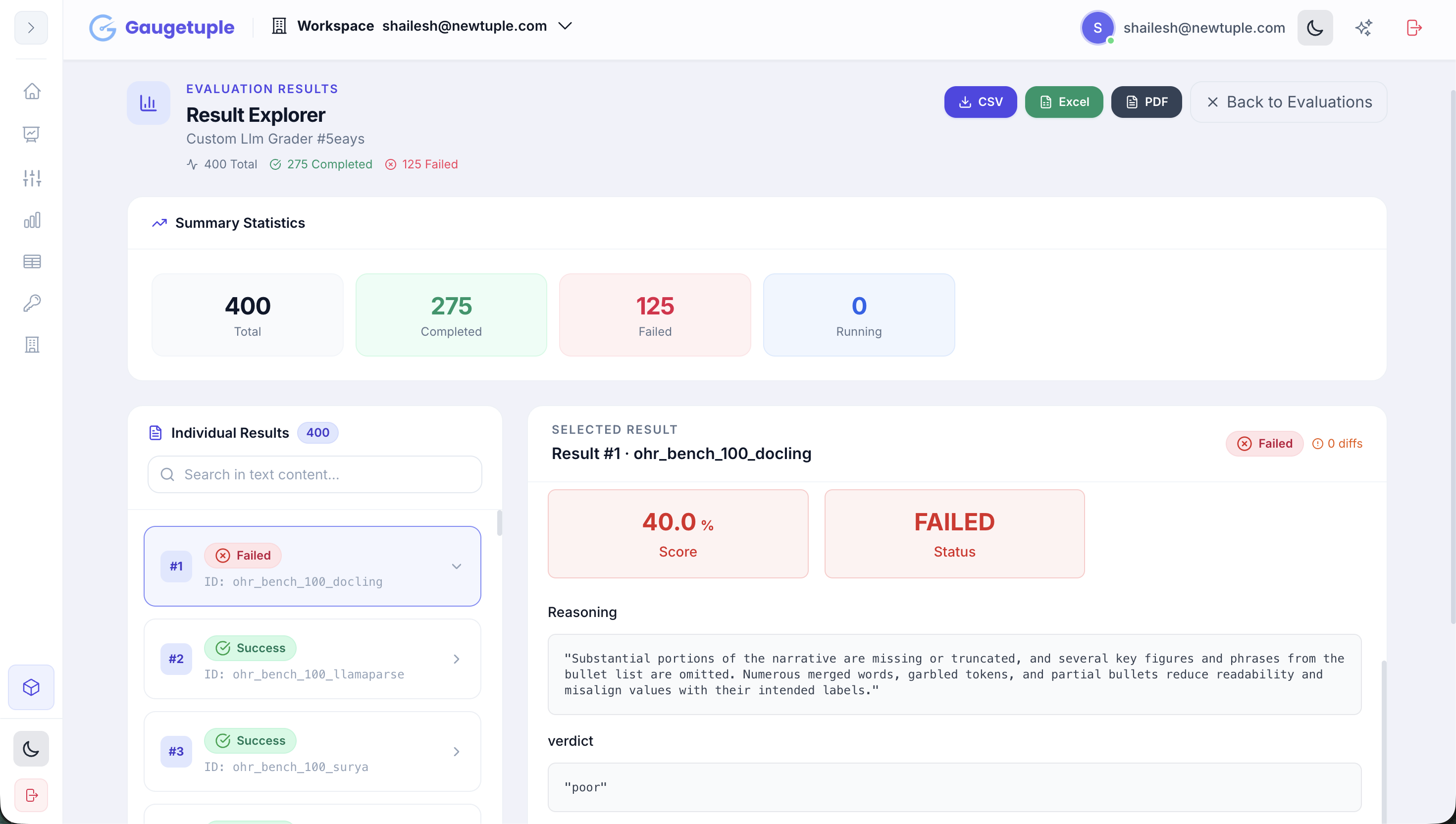Select the 125 Failed statistics card

point(655,314)
